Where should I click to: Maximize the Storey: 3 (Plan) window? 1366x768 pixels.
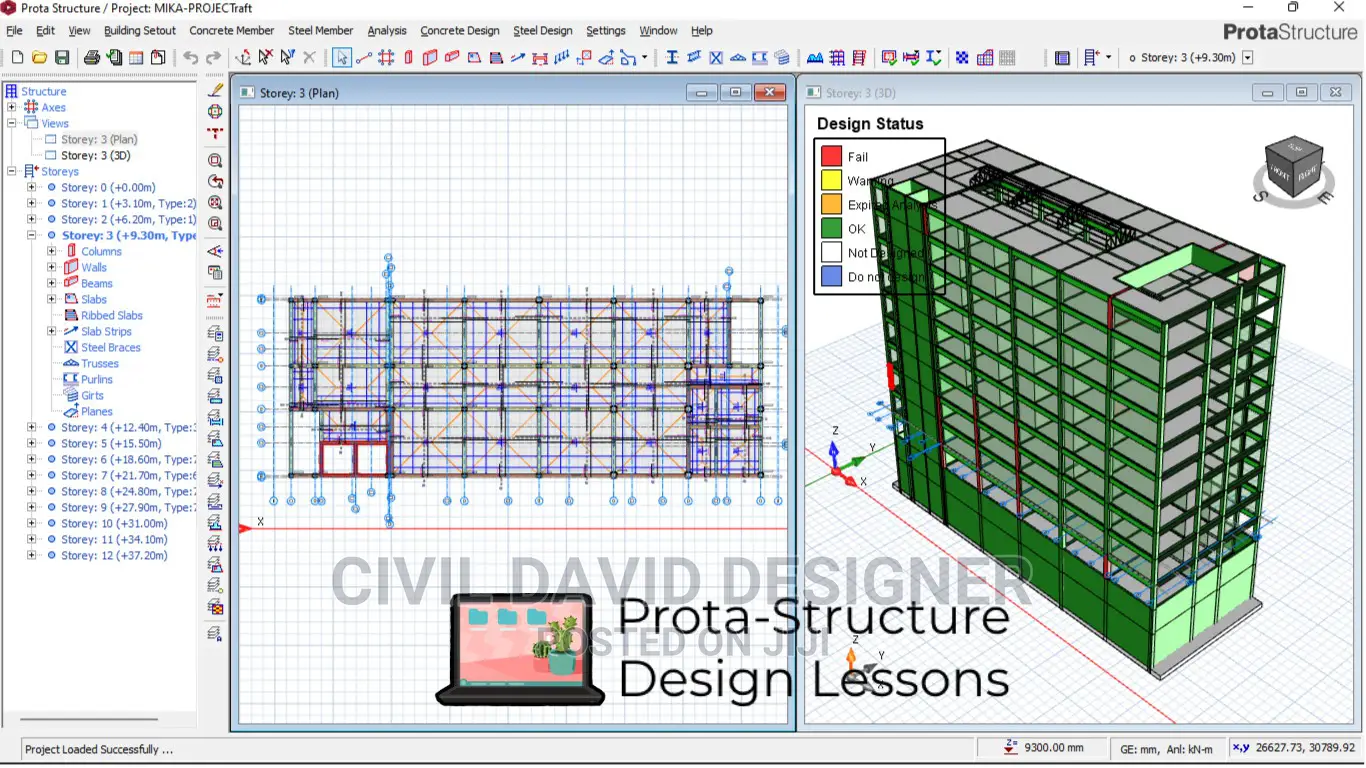[735, 92]
